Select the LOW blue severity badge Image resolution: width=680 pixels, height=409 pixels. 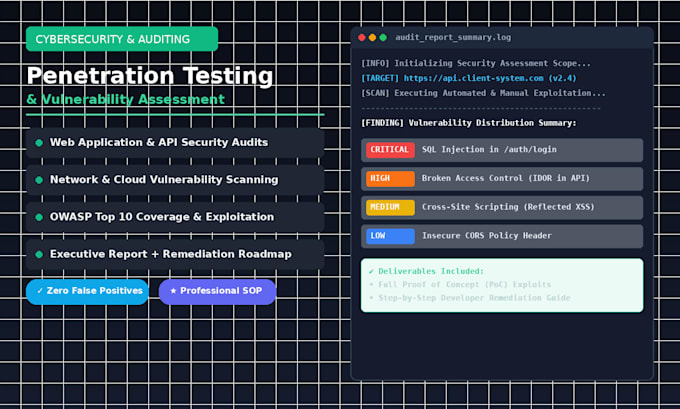click(x=390, y=236)
